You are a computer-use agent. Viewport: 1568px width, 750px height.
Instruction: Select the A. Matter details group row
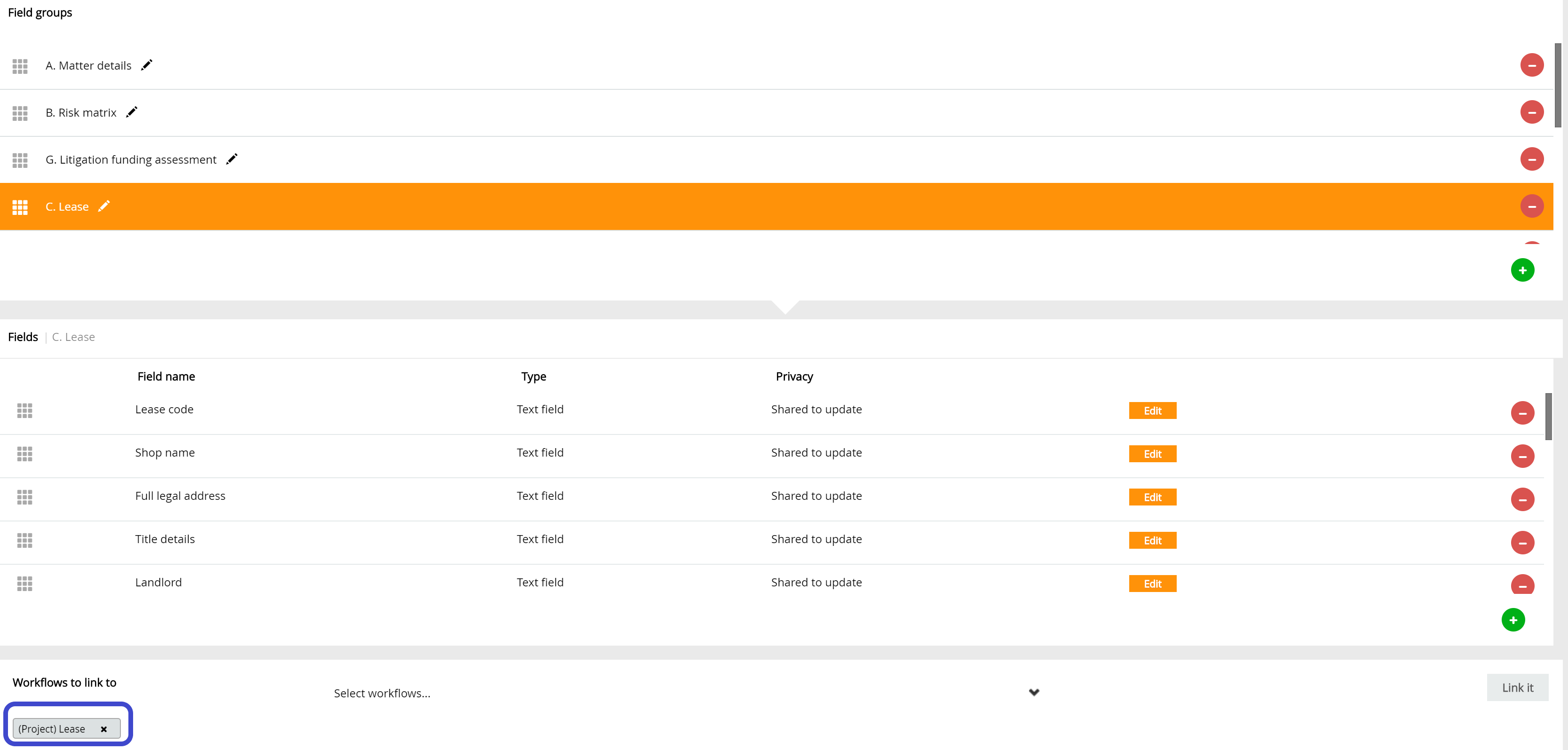click(776, 66)
